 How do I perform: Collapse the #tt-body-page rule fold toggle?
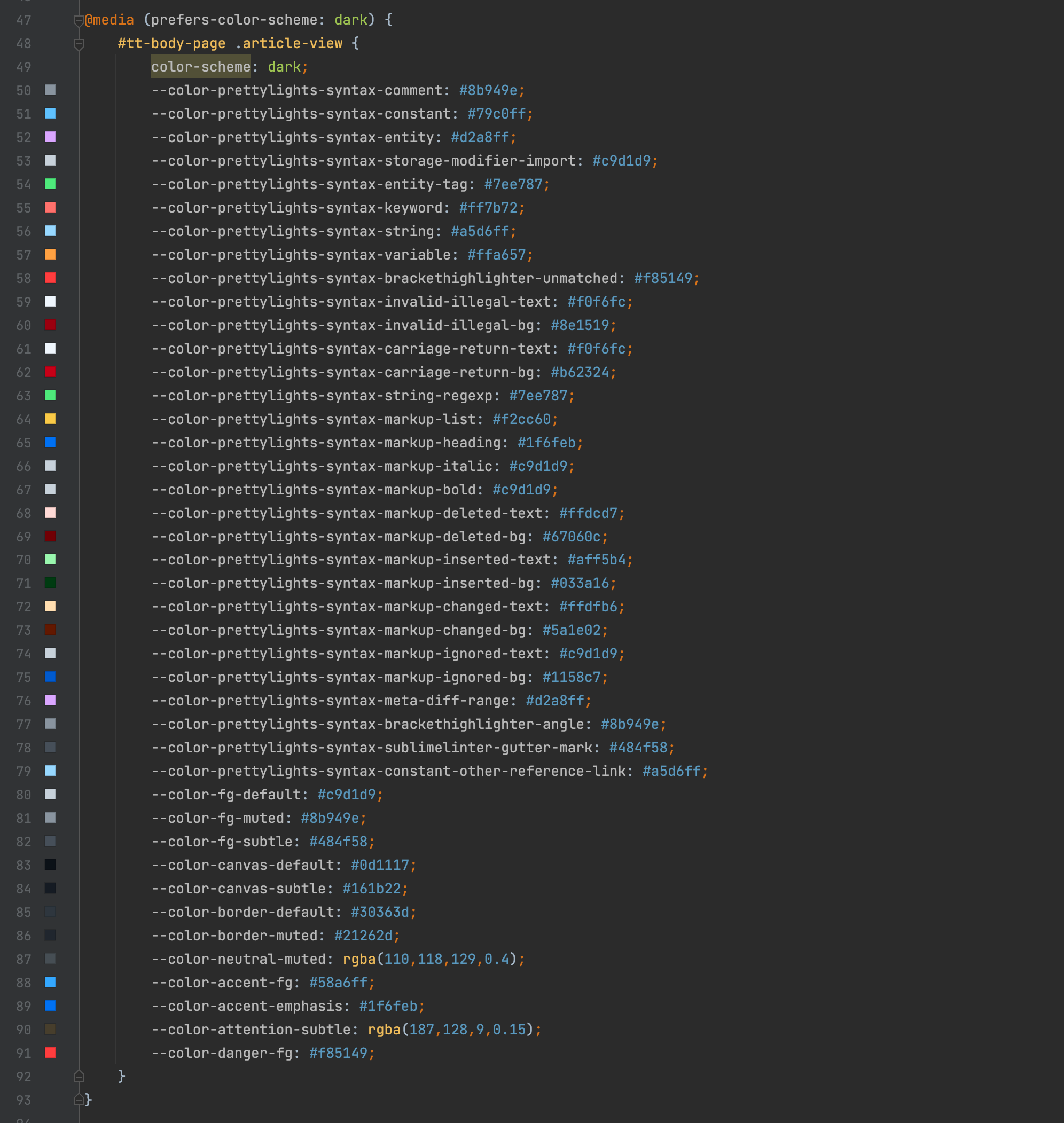click(x=79, y=44)
